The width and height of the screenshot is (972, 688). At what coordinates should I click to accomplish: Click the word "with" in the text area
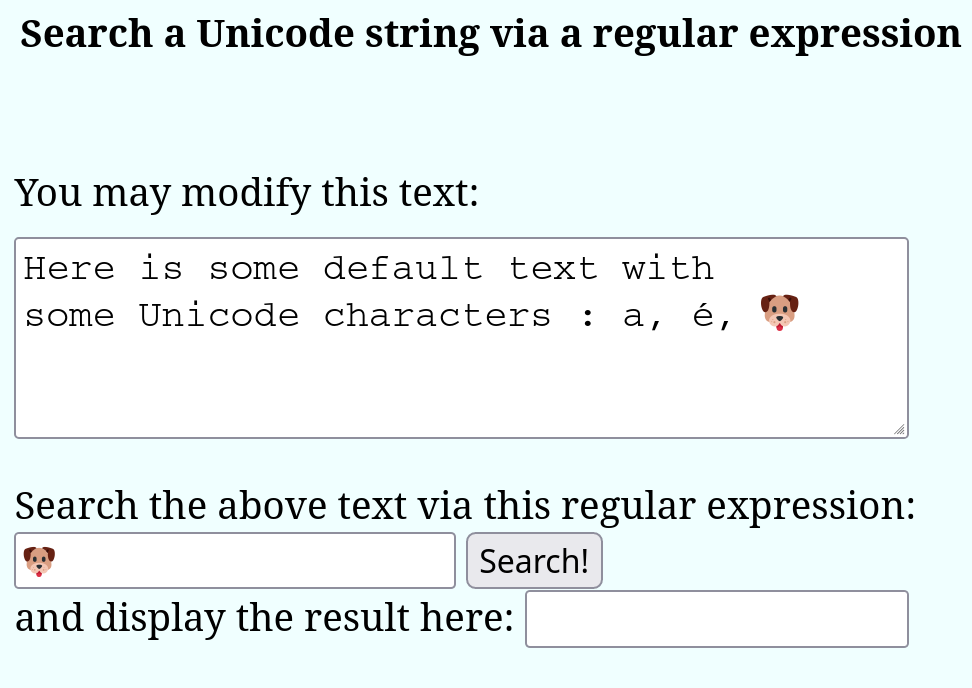click(668, 269)
